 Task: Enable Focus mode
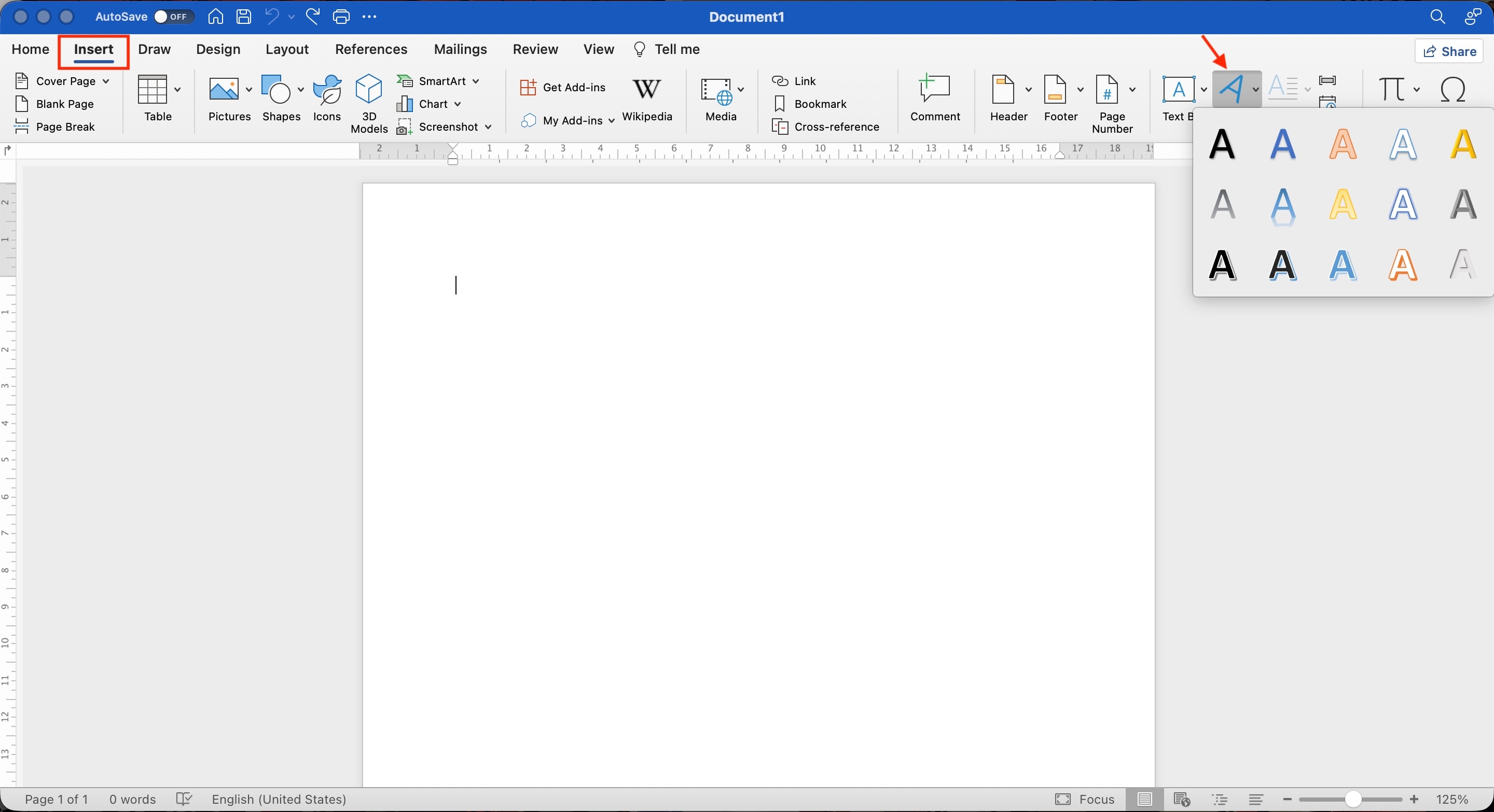[1085, 799]
